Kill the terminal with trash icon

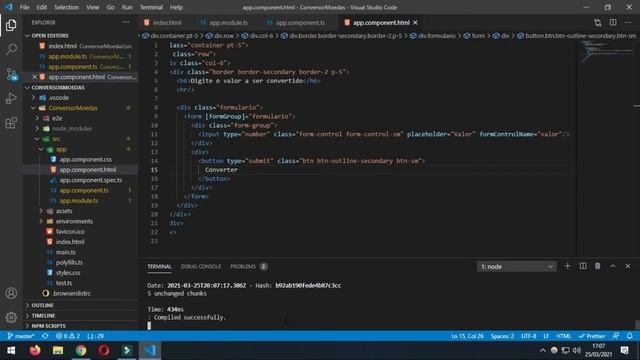pos(598,266)
